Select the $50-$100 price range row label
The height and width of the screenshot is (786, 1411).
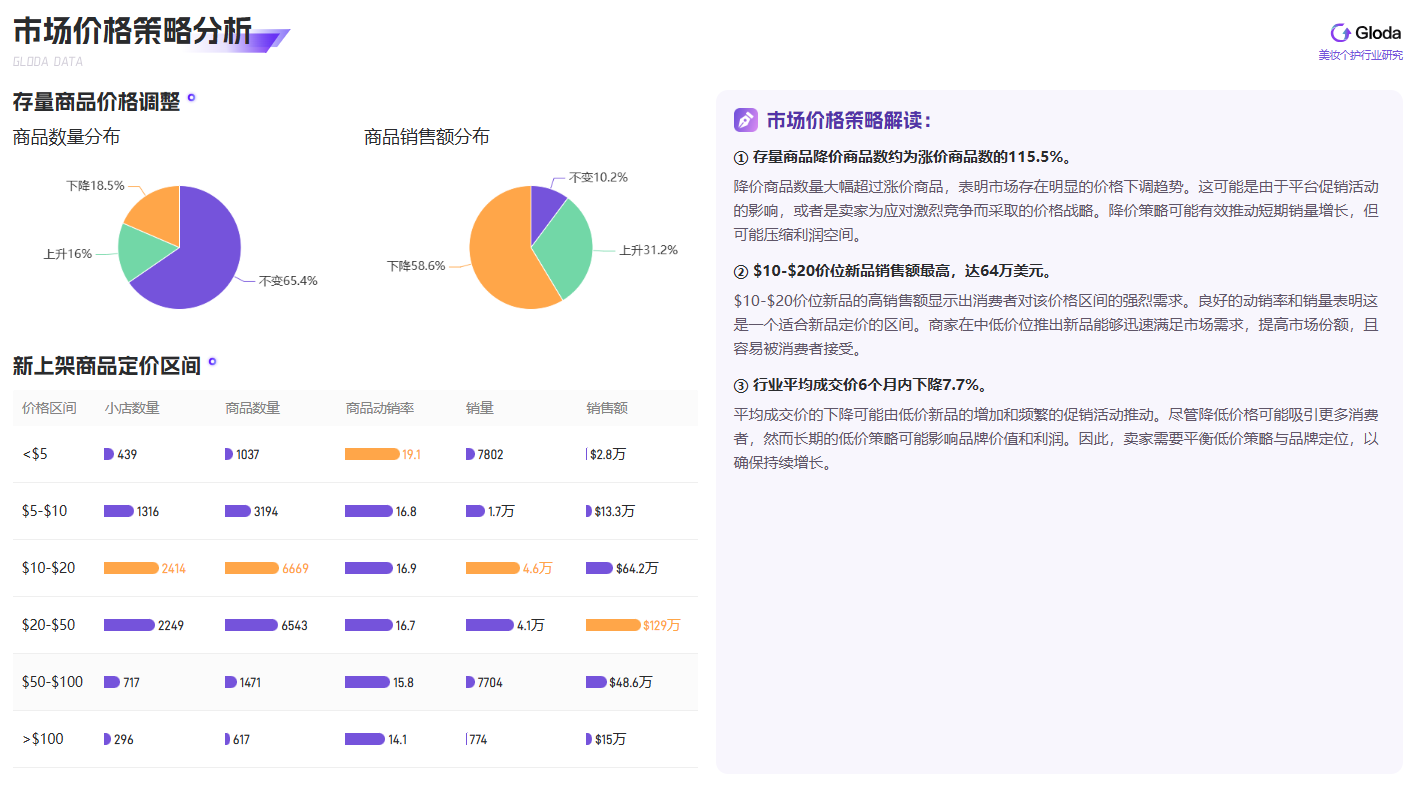(52, 682)
